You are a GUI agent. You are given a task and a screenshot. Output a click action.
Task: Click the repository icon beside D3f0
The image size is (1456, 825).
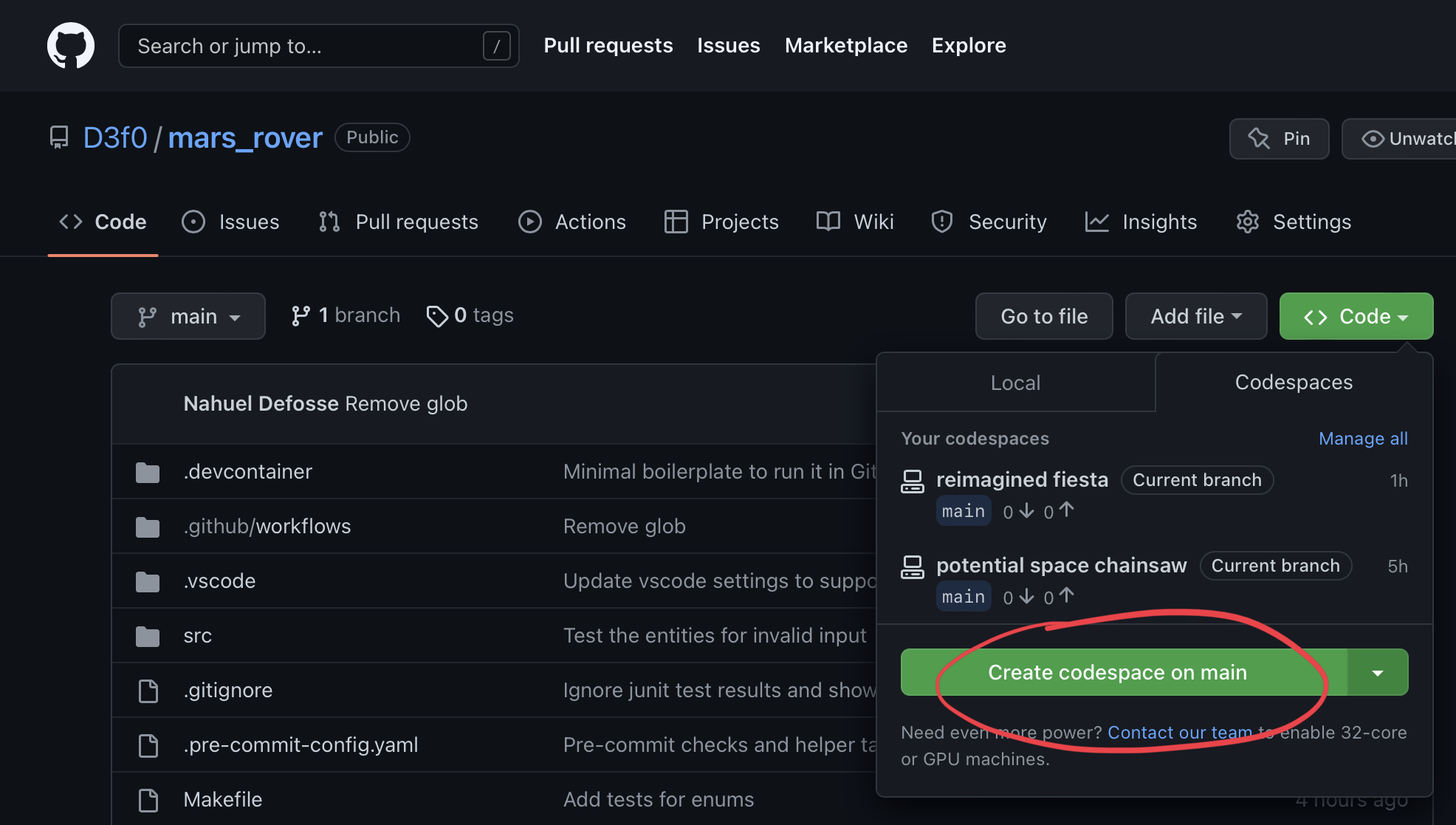point(59,138)
